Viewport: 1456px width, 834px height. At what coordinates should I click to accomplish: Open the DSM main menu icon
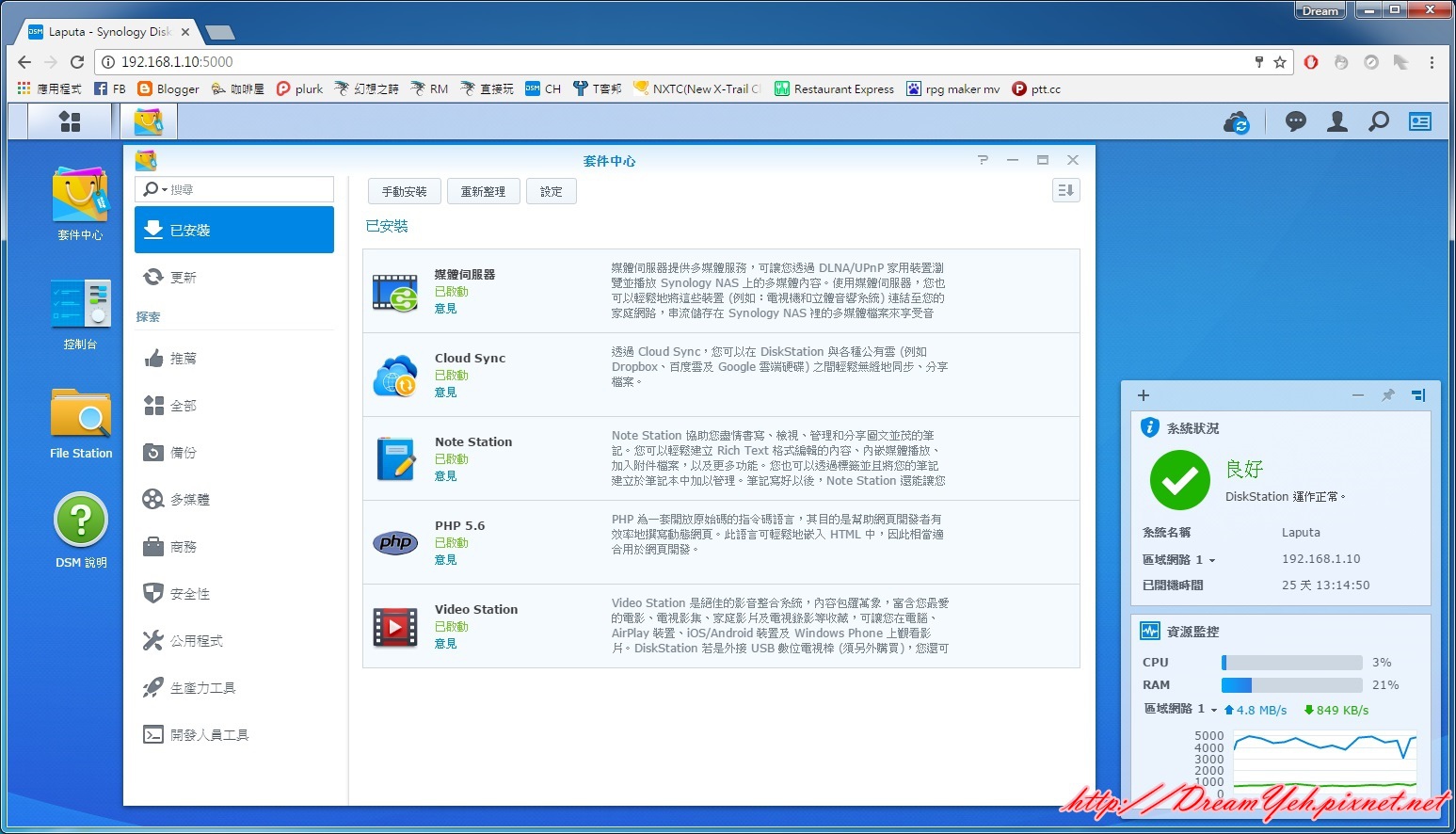coord(70,121)
